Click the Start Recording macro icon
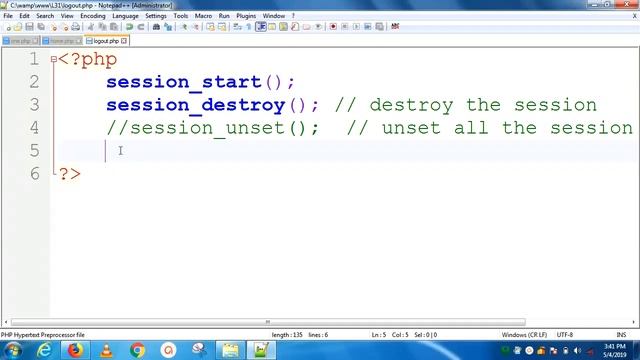Viewport: 640px width, 360px height. click(x=333, y=27)
